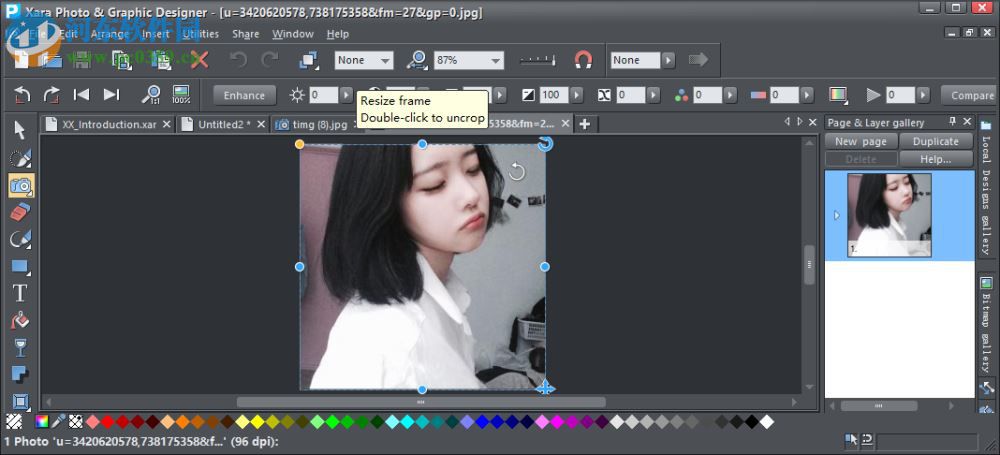
Task: Click the rotate handle at photo corner
Action: point(545,144)
